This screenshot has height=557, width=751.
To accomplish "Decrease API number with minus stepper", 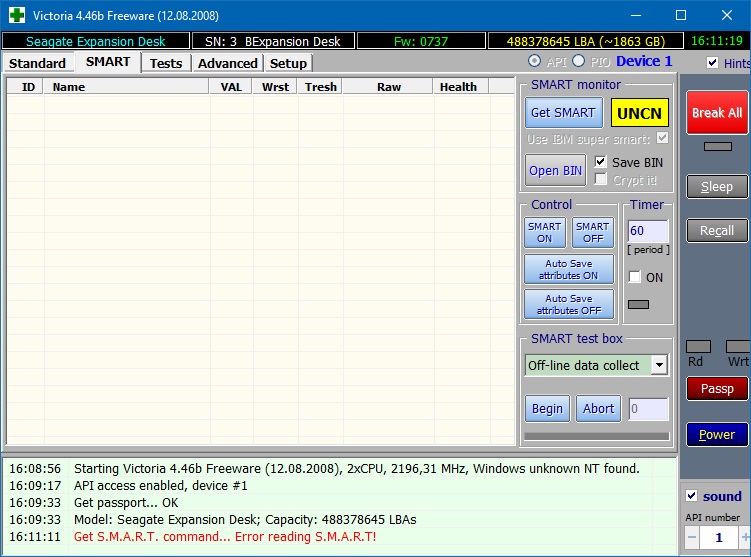I will (692, 537).
